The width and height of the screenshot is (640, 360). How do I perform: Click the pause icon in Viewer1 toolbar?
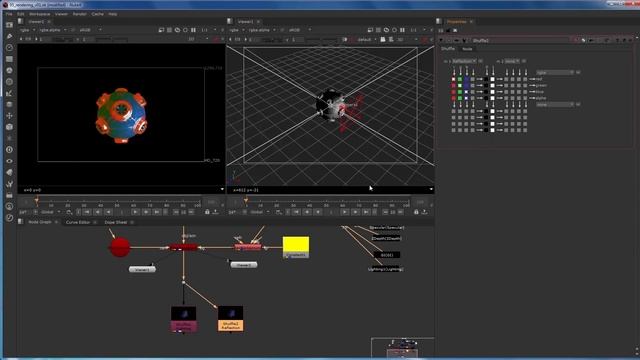(402, 30)
